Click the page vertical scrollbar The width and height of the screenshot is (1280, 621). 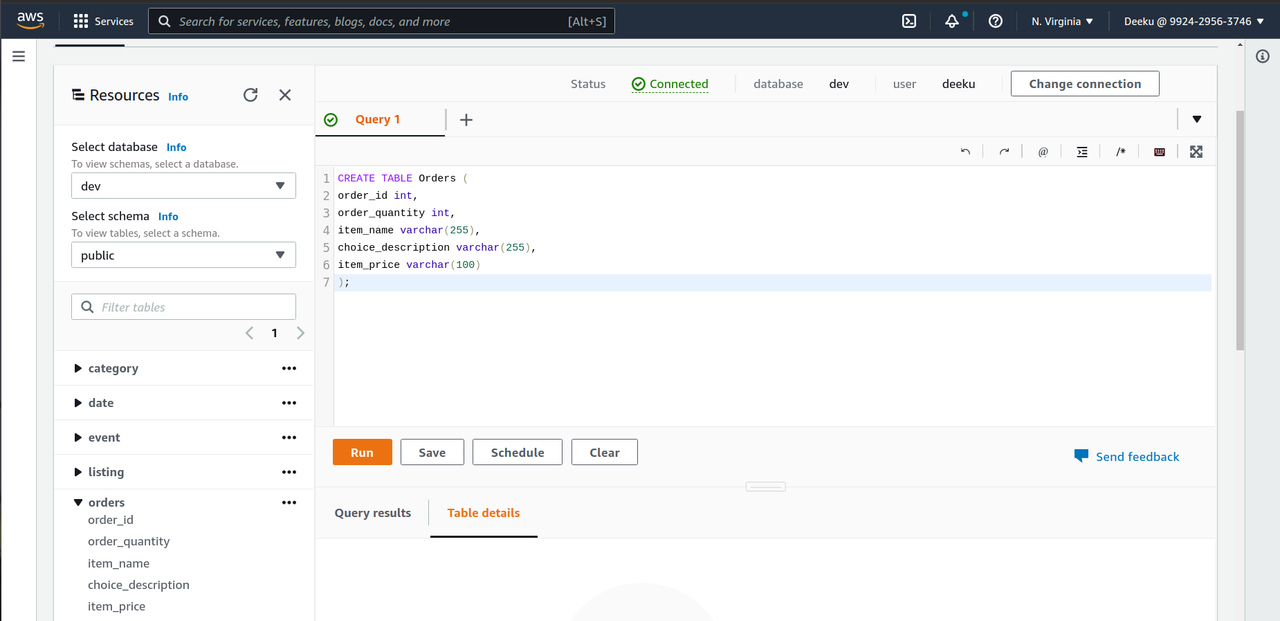tap(1241, 230)
